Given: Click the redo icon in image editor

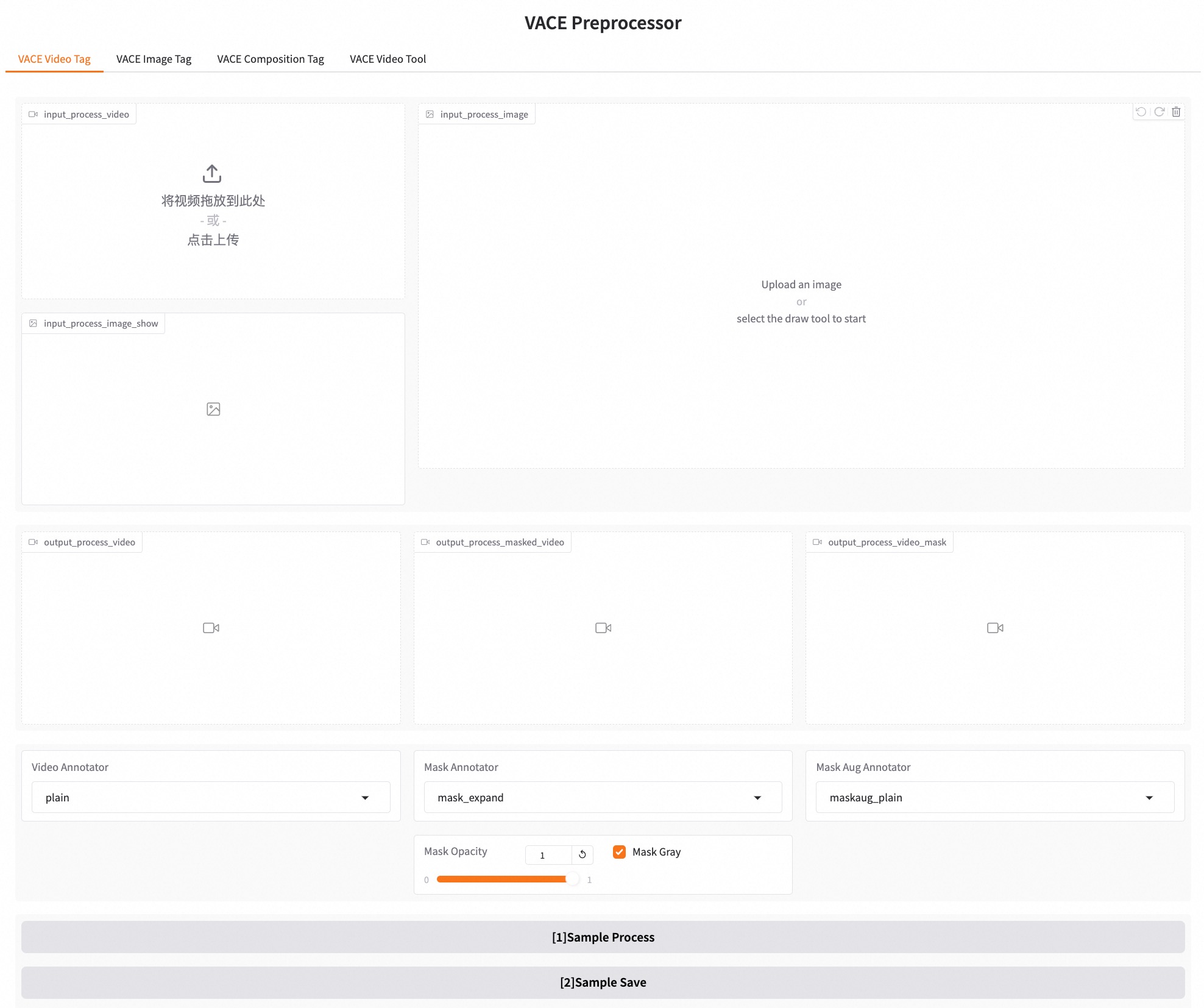Looking at the screenshot, I should pos(1159,112).
